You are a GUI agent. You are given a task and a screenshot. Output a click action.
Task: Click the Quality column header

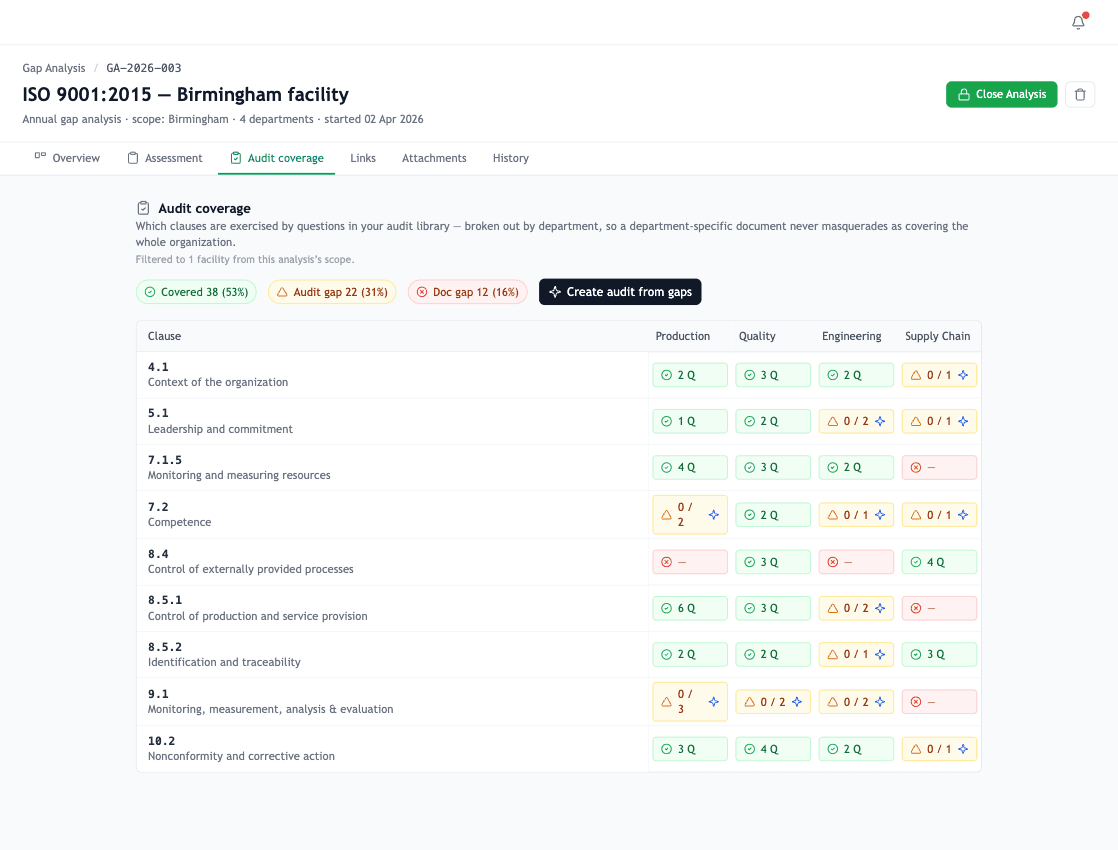[757, 336]
